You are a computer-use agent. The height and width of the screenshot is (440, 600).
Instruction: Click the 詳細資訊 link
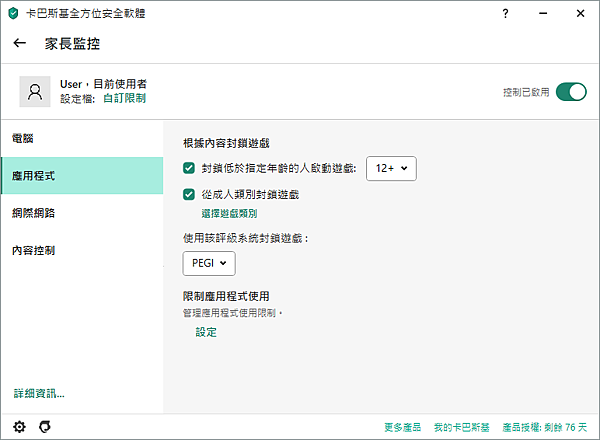point(39,392)
